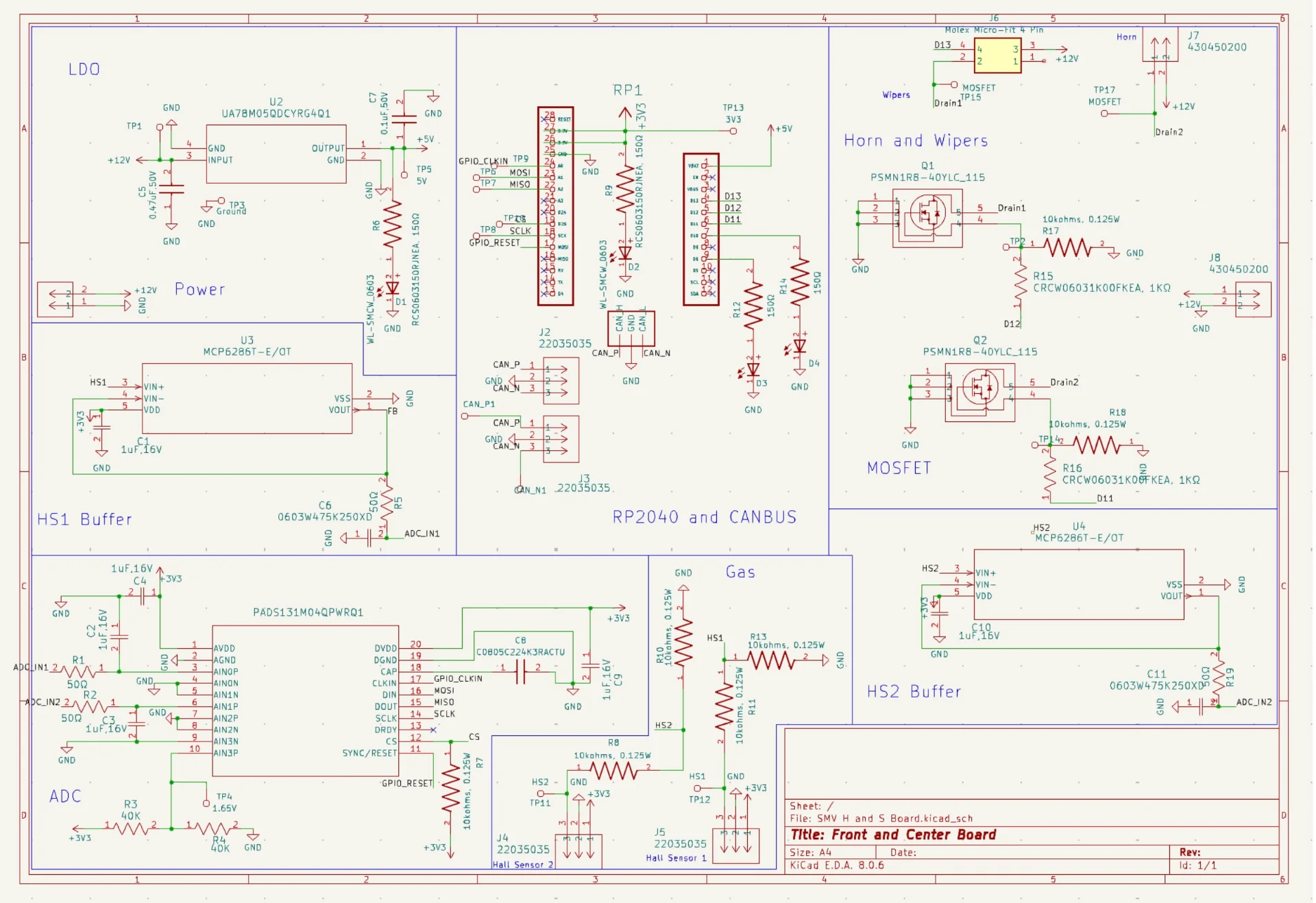Select the left RP1 pin header symbol
The image size is (1316, 903).
(556, 206)
